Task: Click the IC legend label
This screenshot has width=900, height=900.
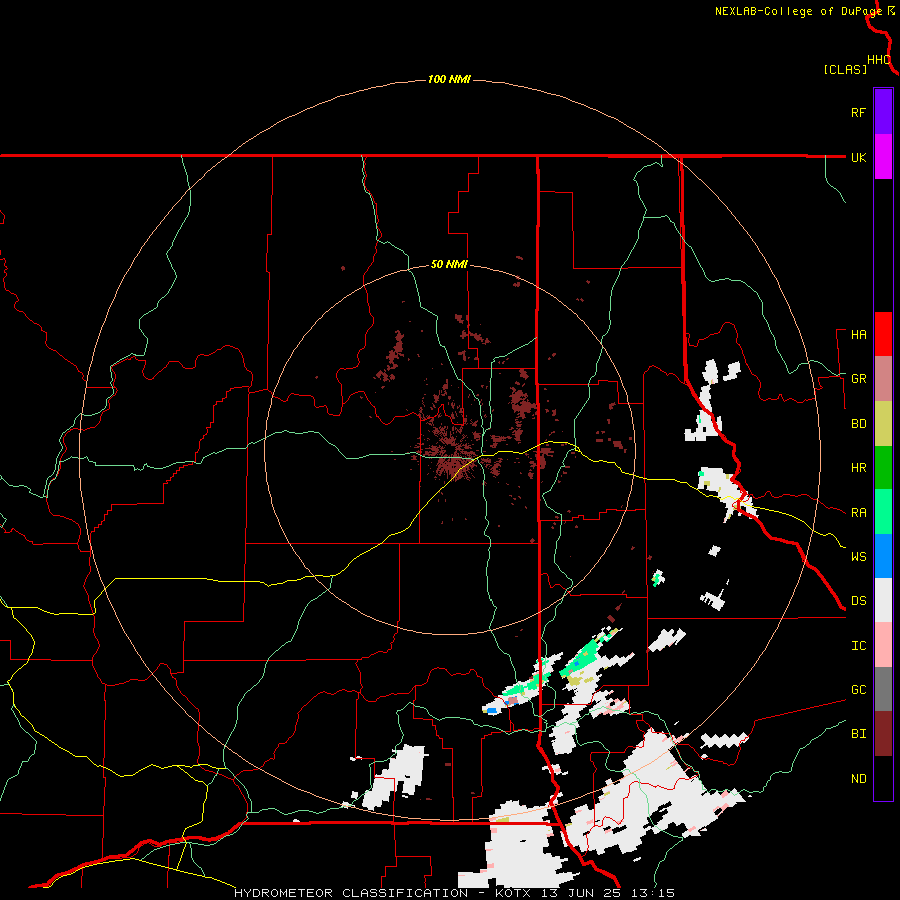Action: point(858,646)
